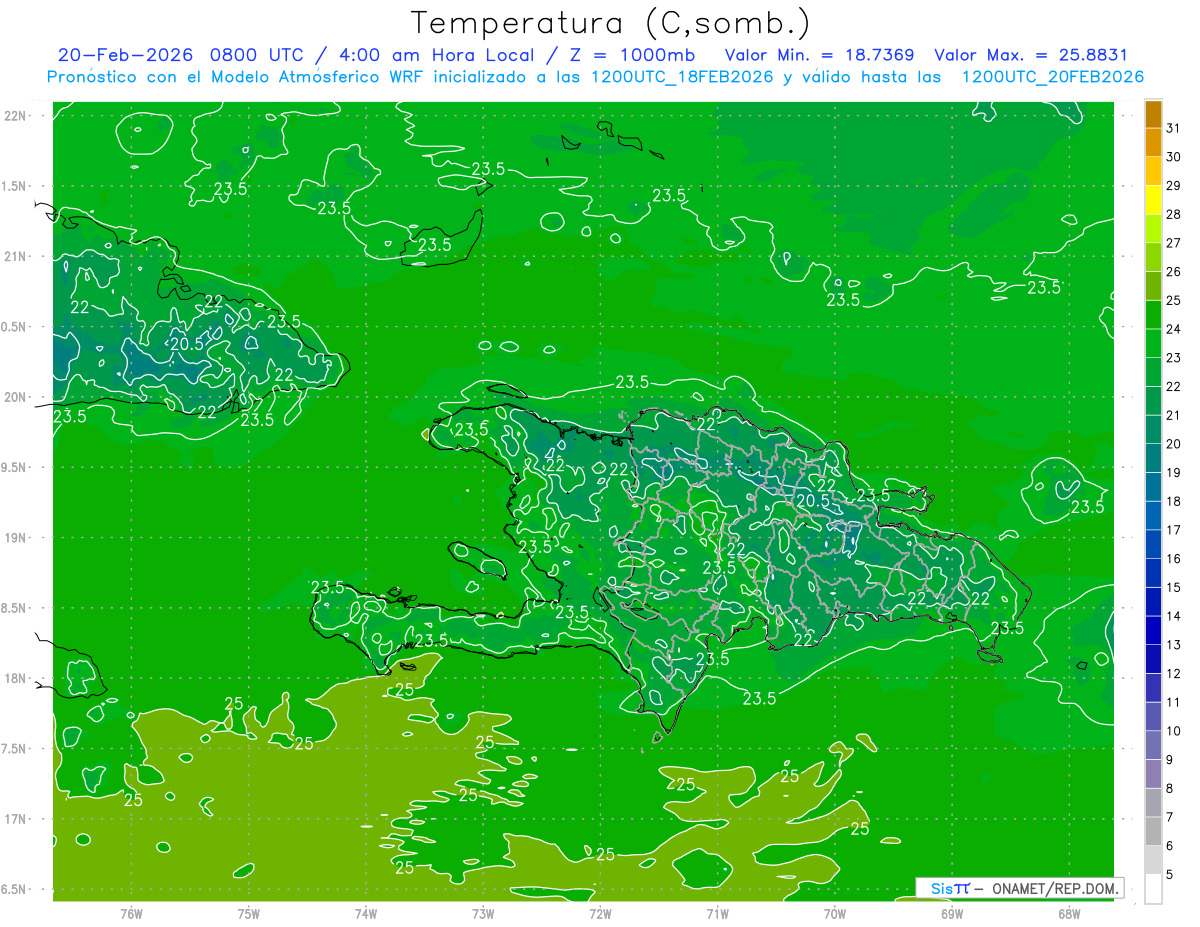Click the map title "Temperatura (C,somb.)"
This screenshot has width=1200, height=927.
click(611, 24)
